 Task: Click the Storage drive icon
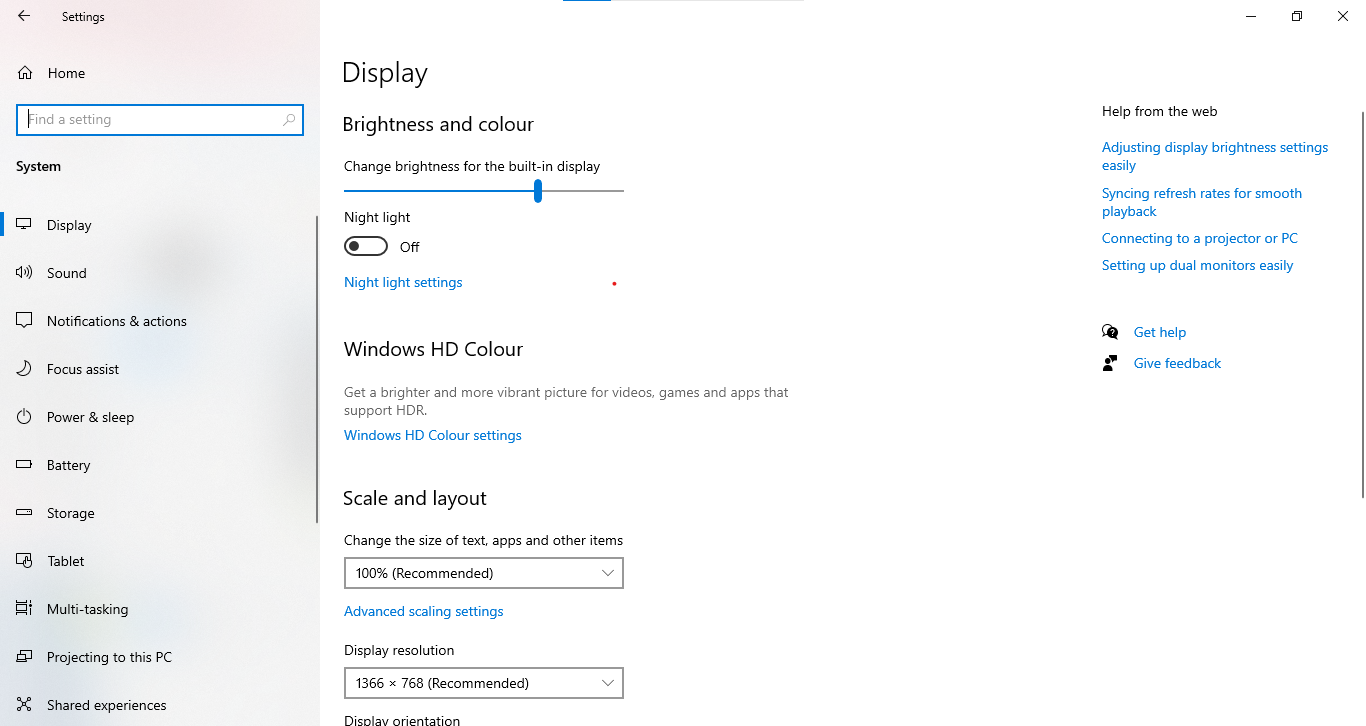[x=25, y=513]
